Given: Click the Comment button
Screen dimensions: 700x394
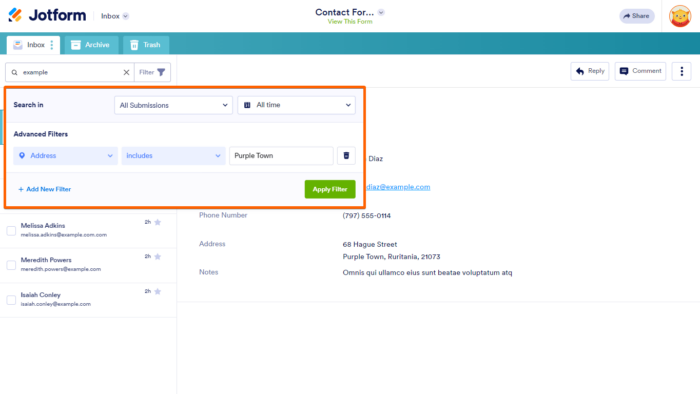Looking at the screenshot, I should point(640,71).
